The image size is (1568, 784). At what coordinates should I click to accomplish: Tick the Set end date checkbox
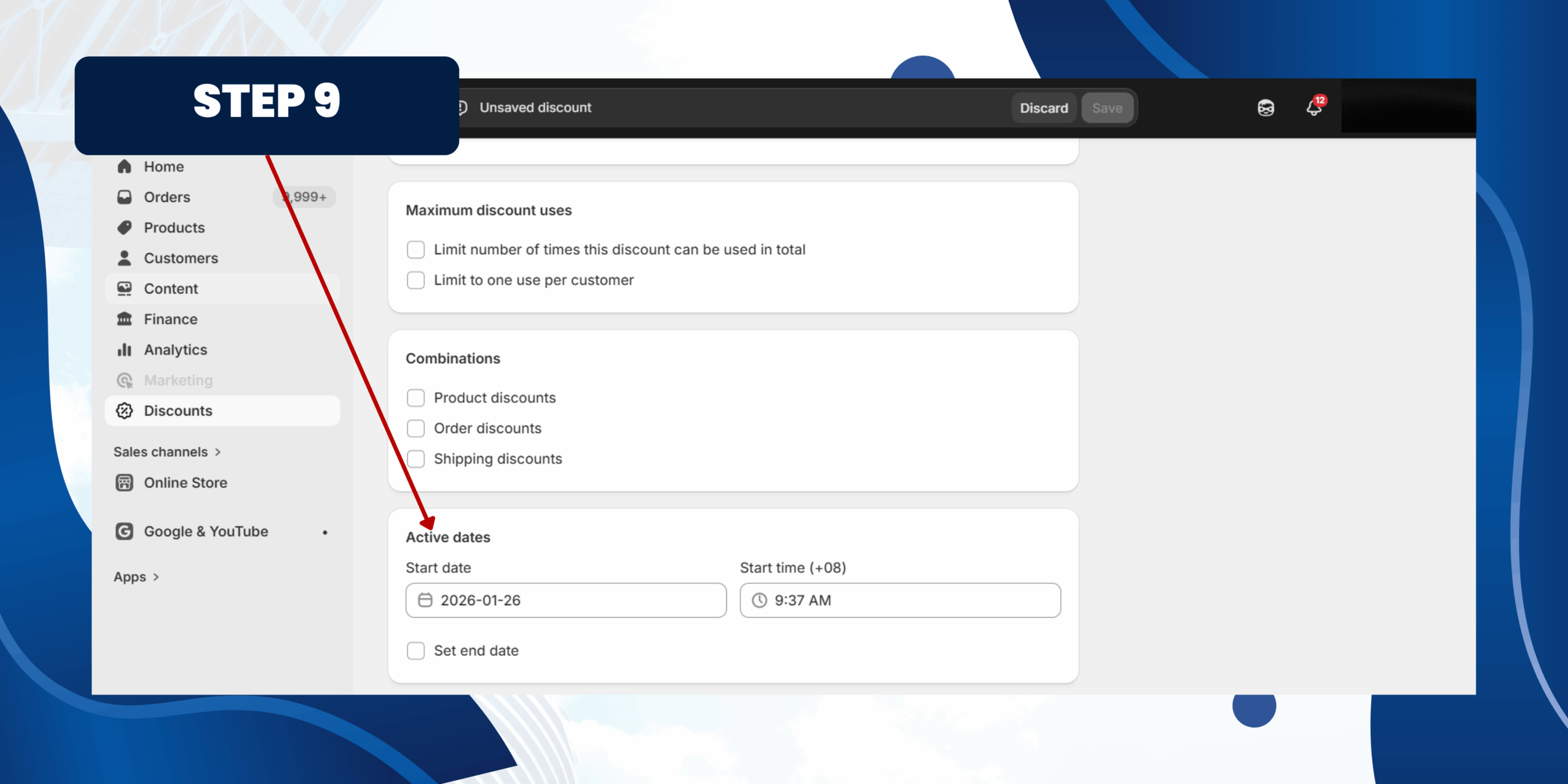tap(416, 650)
